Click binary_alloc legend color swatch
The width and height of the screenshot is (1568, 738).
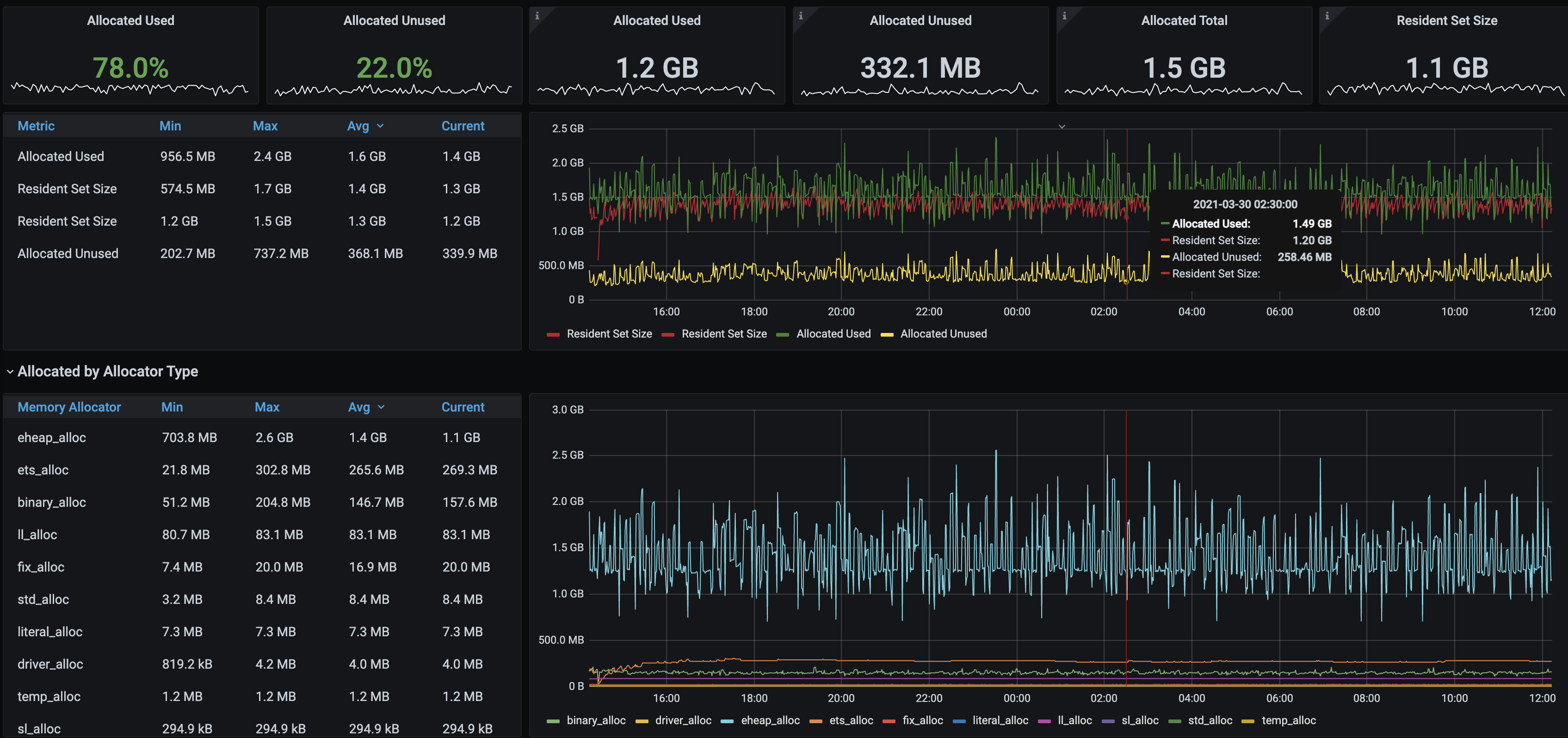[x=553, y=721]
